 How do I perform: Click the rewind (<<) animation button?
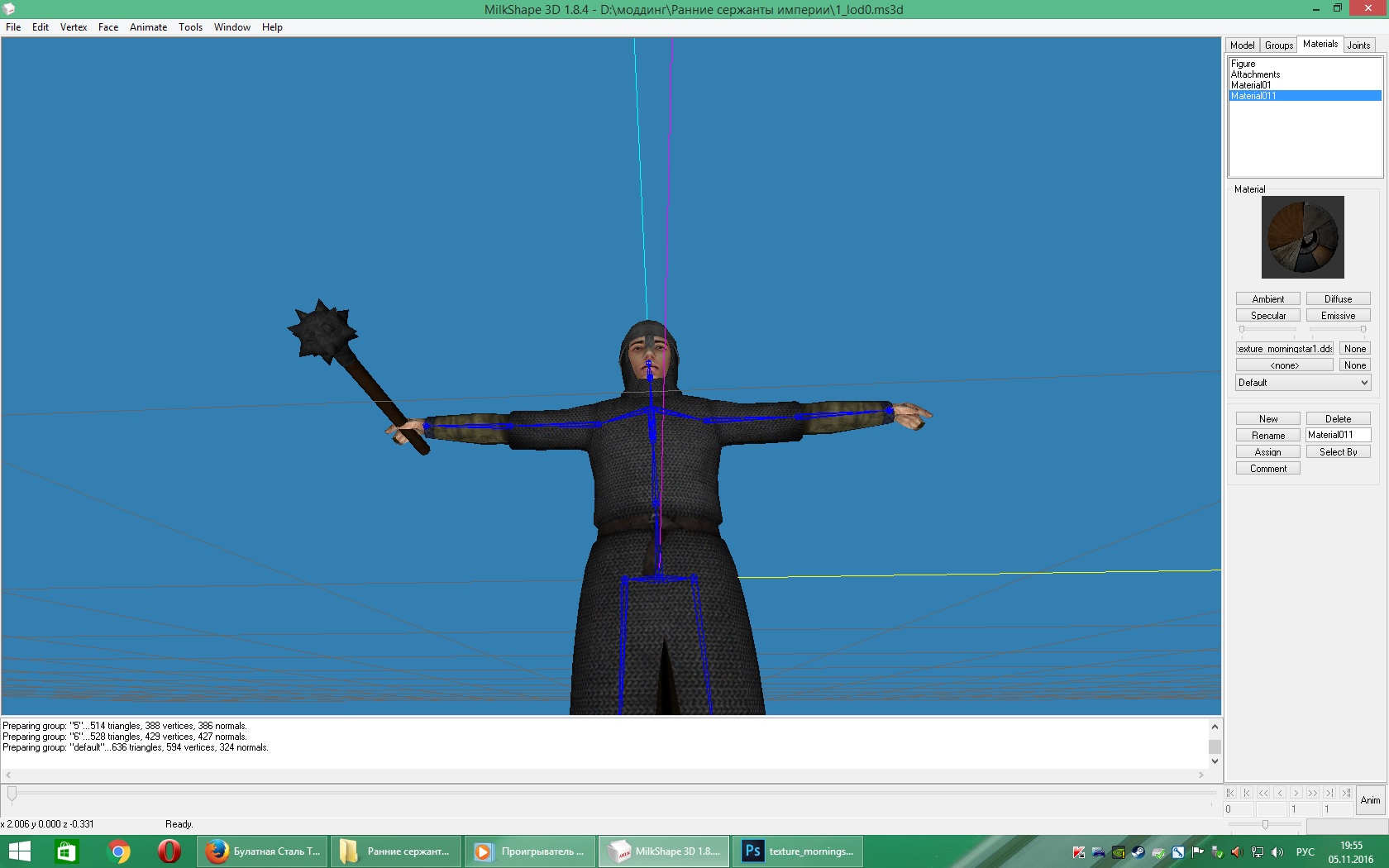coord(1263,793)
